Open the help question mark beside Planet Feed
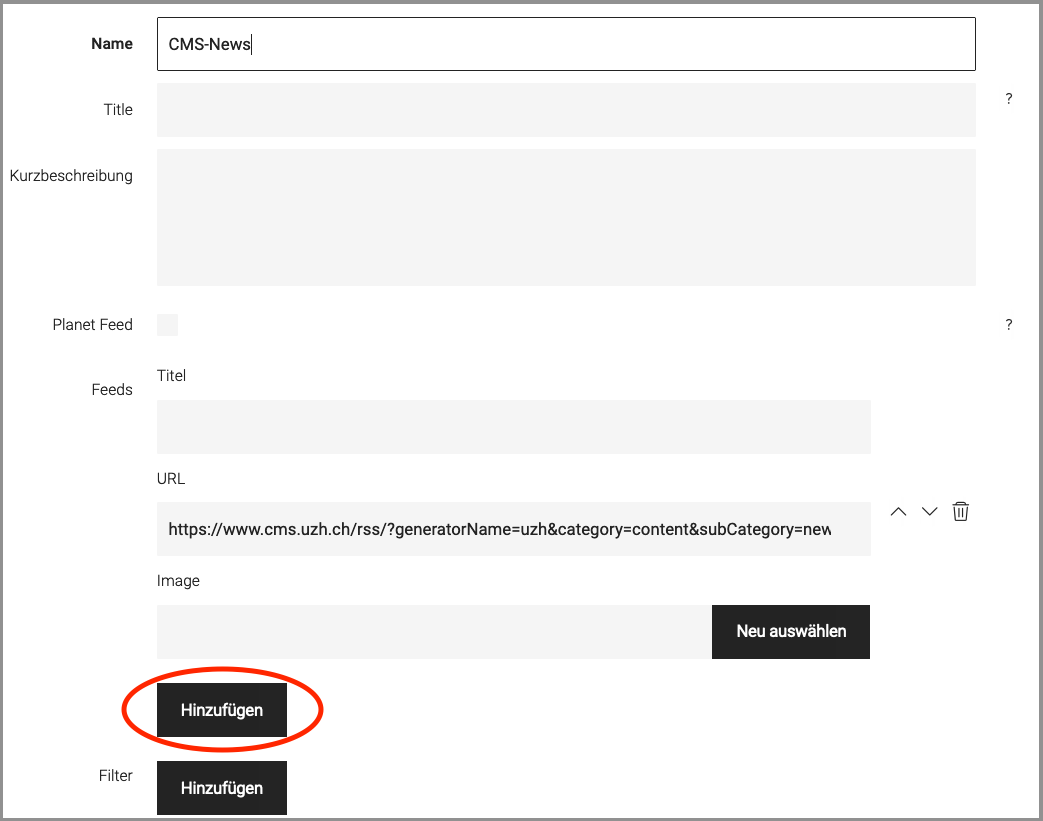1043x821 pixels. pyautogui.click(x=1009, y=325)
